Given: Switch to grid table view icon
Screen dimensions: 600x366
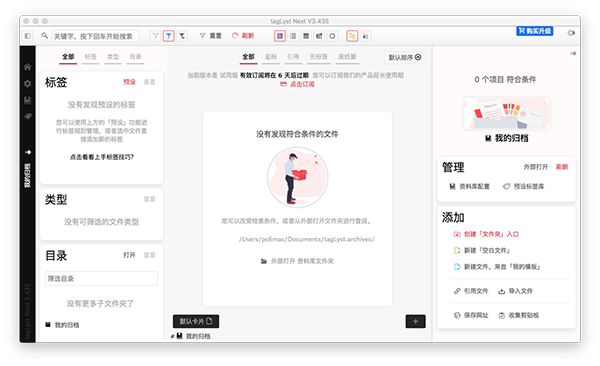Looking at the screenshot, I should coord(306,36).
